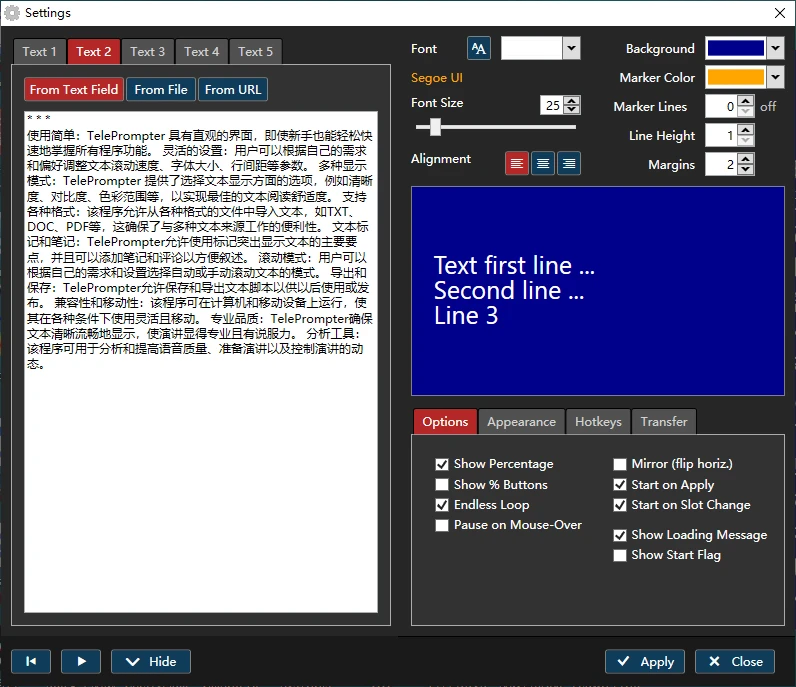796x687 pixels.
Task: Click in the Font Size number field
Action: coord(552,105)
